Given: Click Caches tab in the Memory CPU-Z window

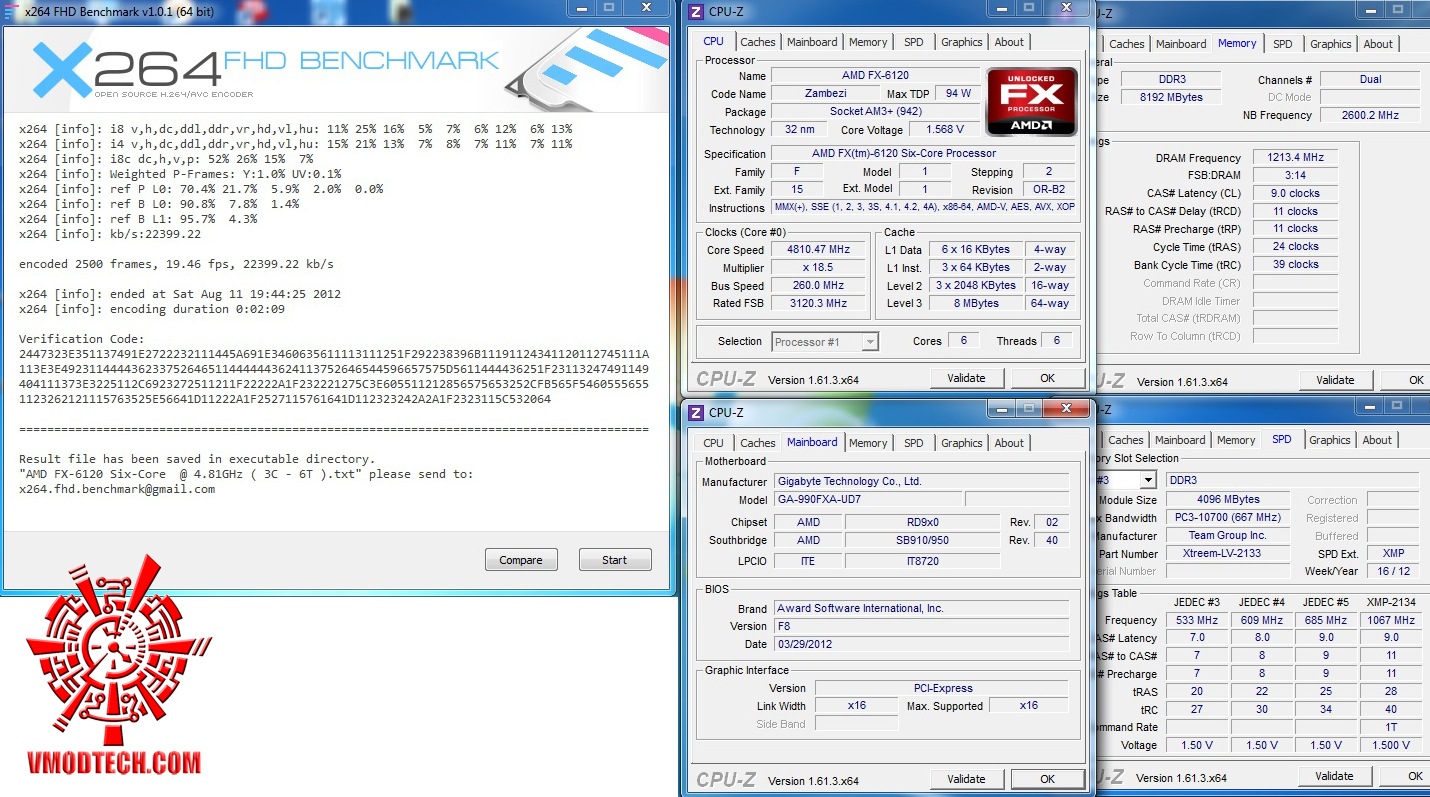Looking at the screenshot, I should tap(1127, 44).
